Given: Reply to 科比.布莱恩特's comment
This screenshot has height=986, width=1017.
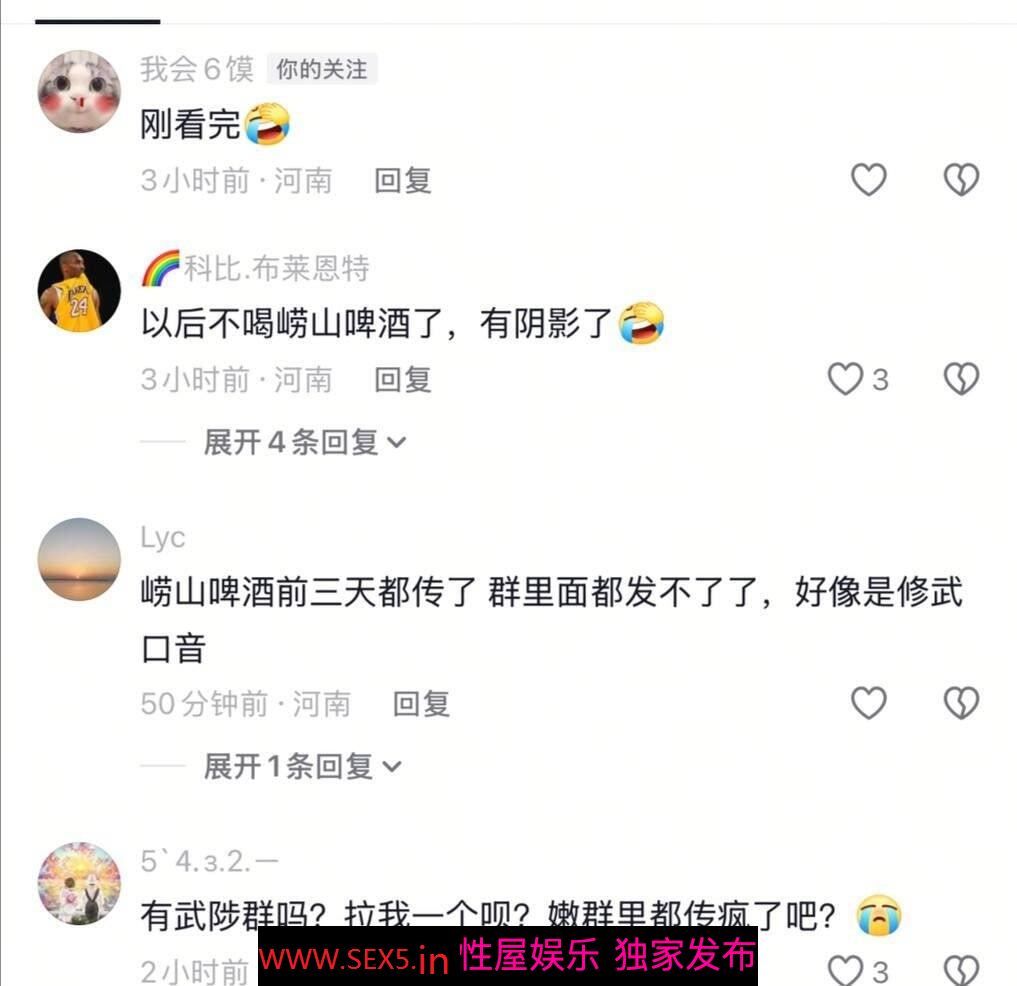Looking at the screenshot, I should (403, 379).
